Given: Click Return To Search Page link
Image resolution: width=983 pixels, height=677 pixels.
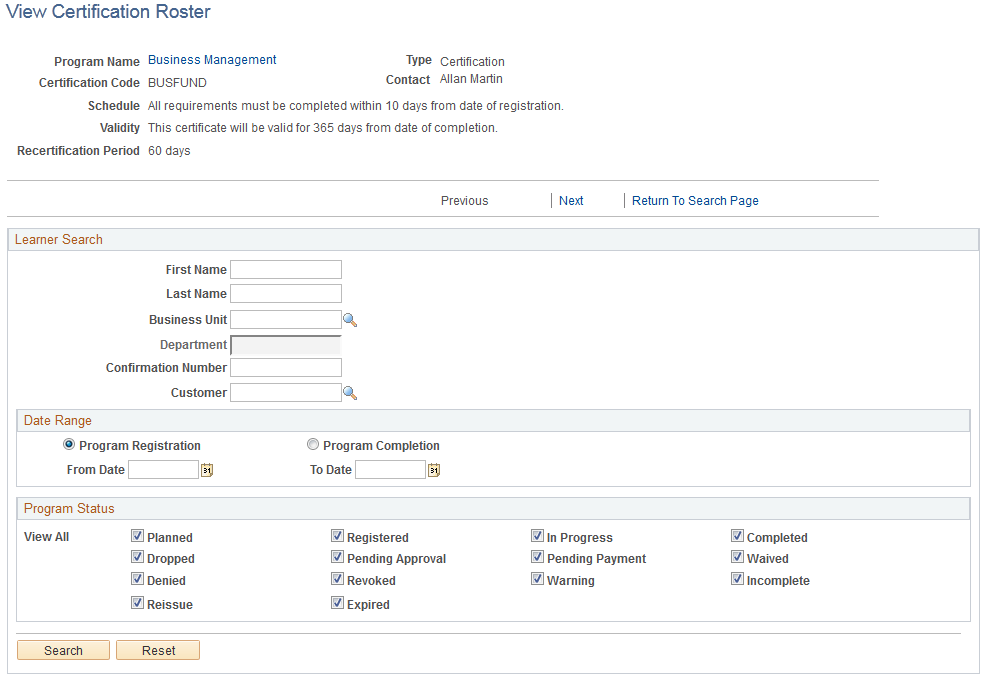Looking at the screenshot, I should pos(695,201).
